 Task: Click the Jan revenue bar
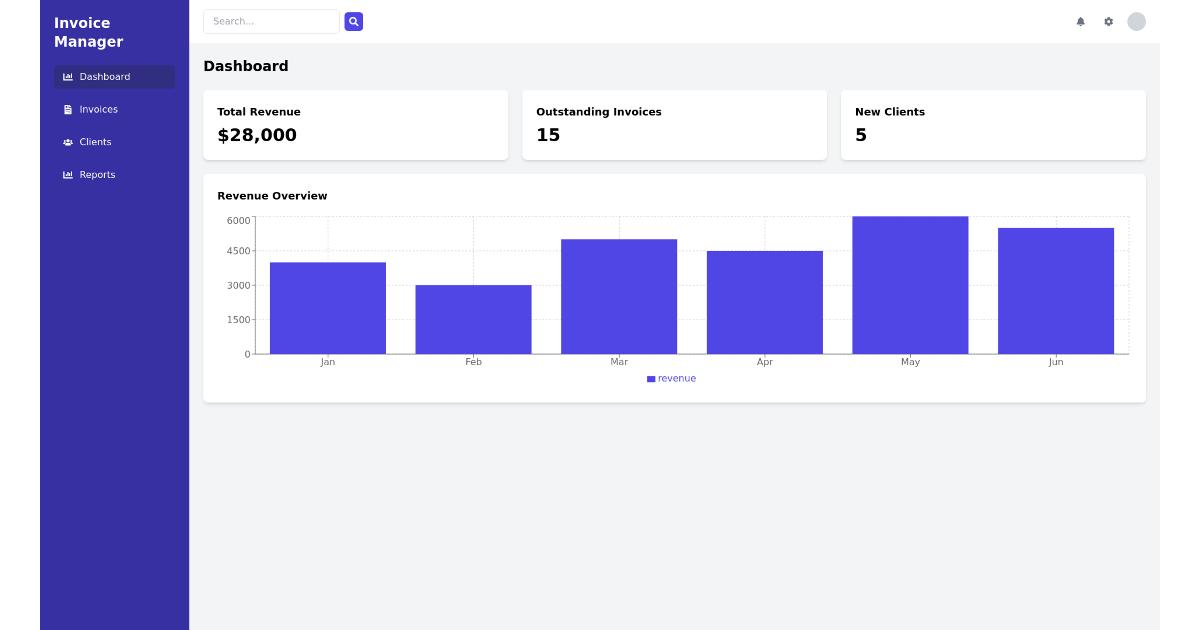pyautogui.click(x=328, y=308)
